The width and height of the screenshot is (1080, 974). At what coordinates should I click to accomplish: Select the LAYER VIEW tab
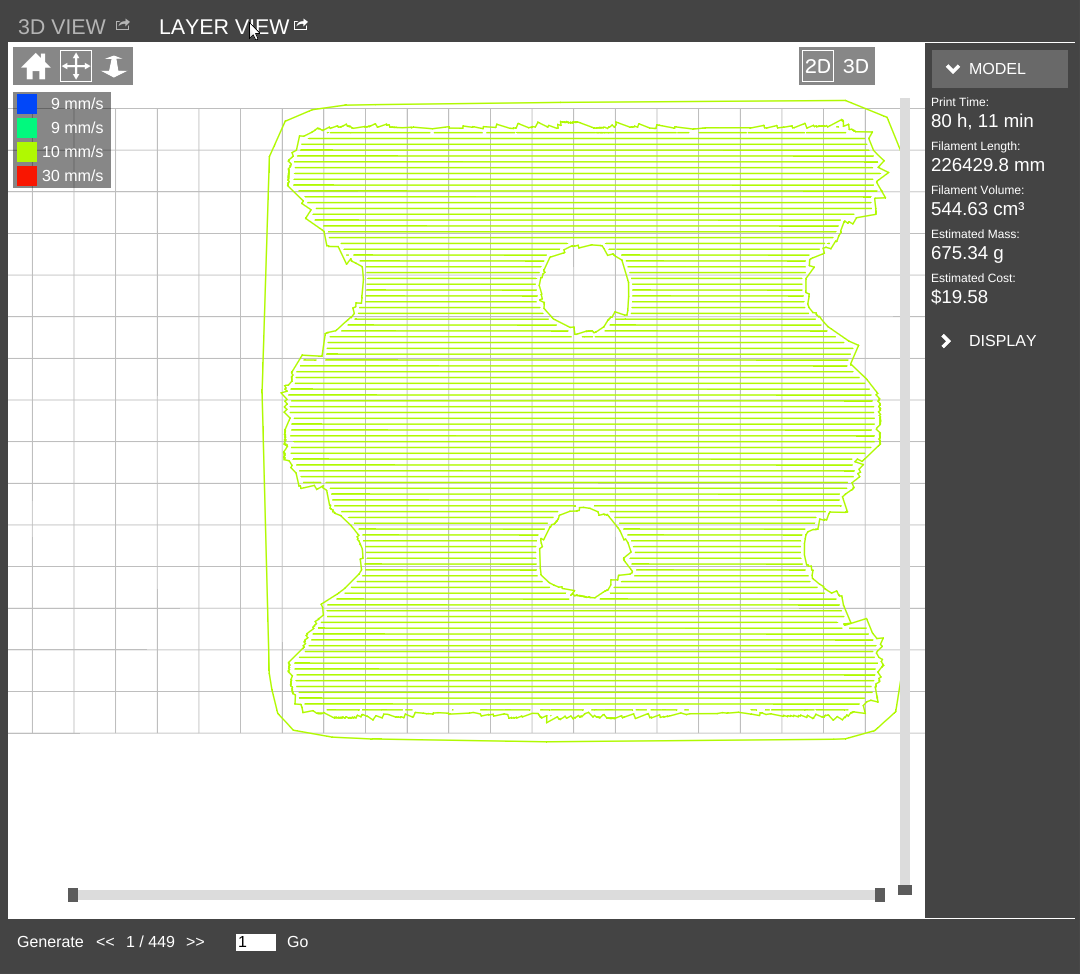223,27
